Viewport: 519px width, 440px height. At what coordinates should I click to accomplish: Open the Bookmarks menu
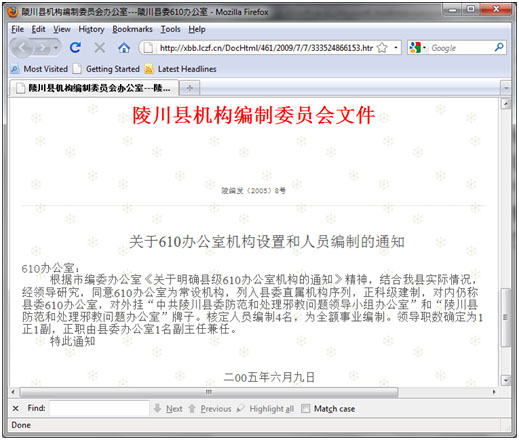pyautogui.click(x=132, y=29)
